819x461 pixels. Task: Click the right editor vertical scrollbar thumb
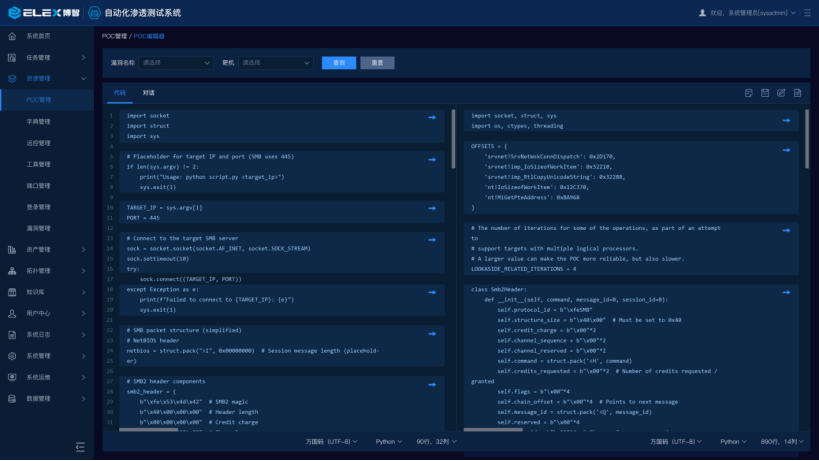(x=807, y=139)
